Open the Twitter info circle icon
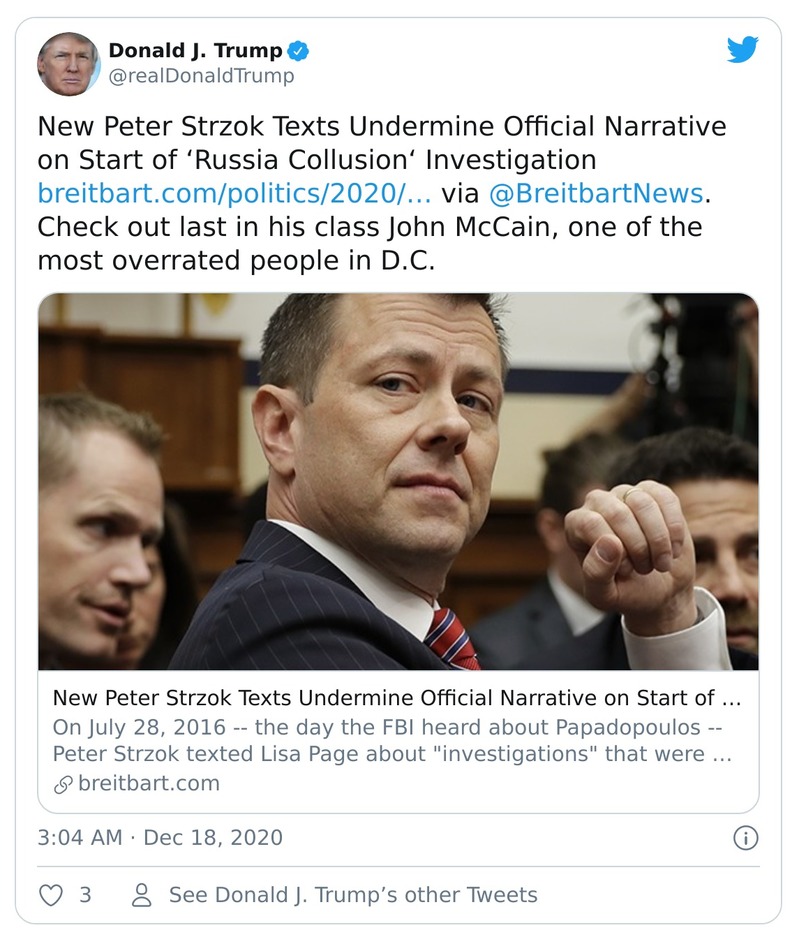Image resolution: width=799 pixels, height=944 pixels. pos(745,838)
